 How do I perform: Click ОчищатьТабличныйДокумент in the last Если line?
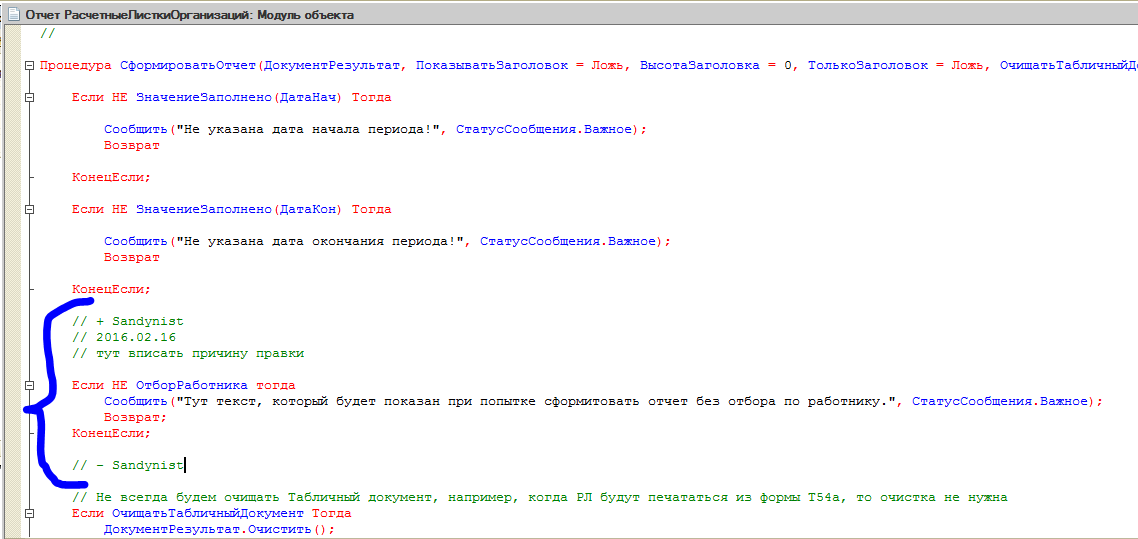[208, 514]
